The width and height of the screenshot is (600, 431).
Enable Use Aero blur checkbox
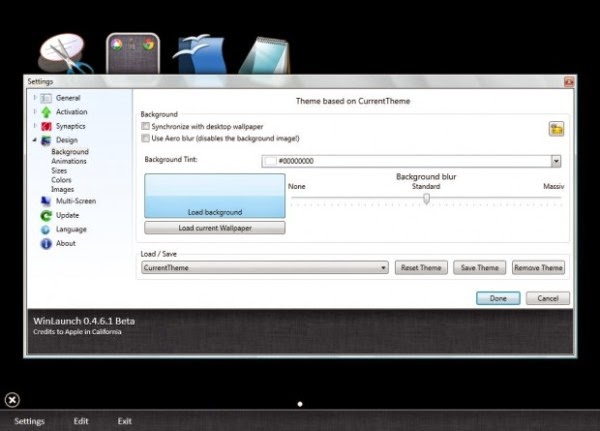pyautogui.click(x=145, y=138)
